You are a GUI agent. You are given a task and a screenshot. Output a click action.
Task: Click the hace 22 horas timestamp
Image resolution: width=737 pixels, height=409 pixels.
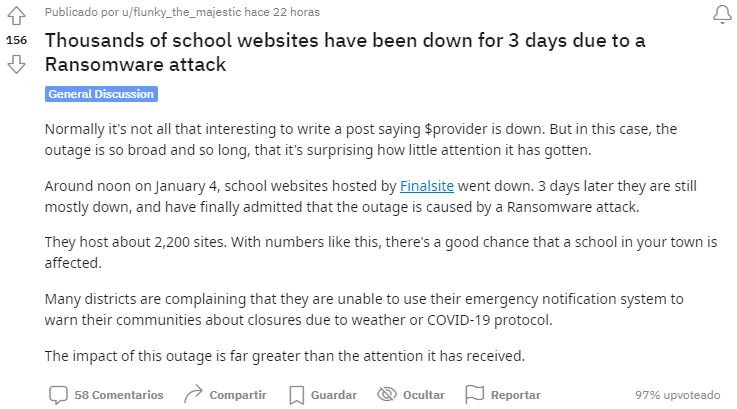(282, 12)
